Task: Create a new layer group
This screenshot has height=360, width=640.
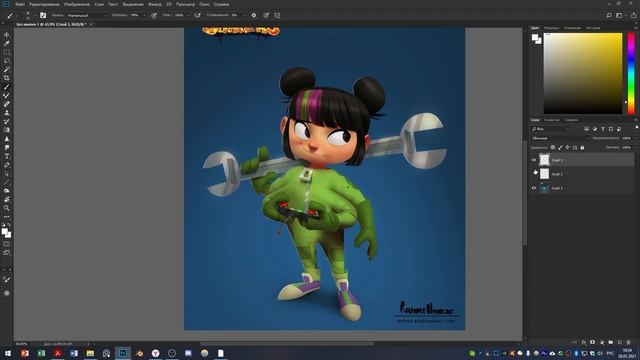Action: 611,342
